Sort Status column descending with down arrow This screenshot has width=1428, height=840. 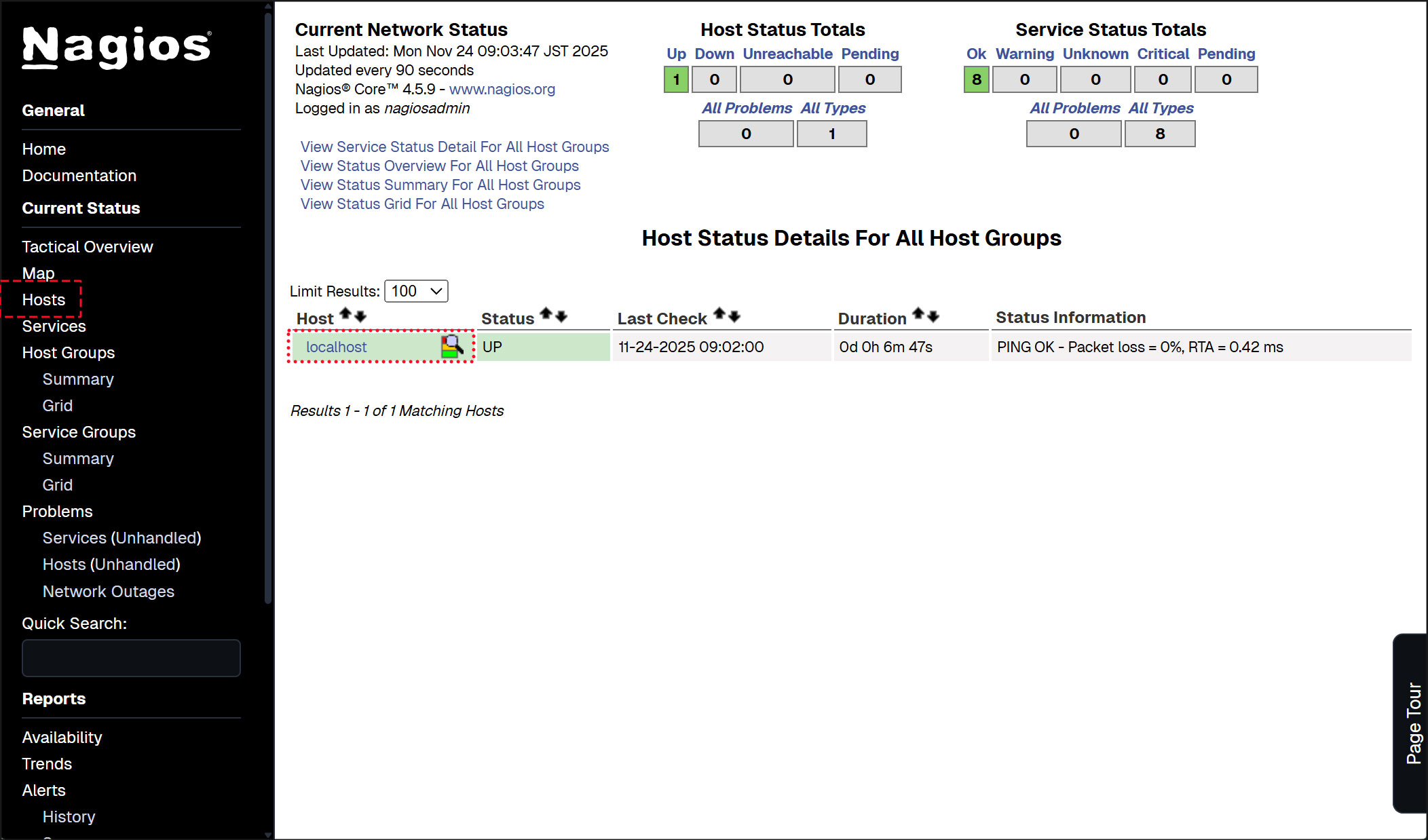coord(561,316)
